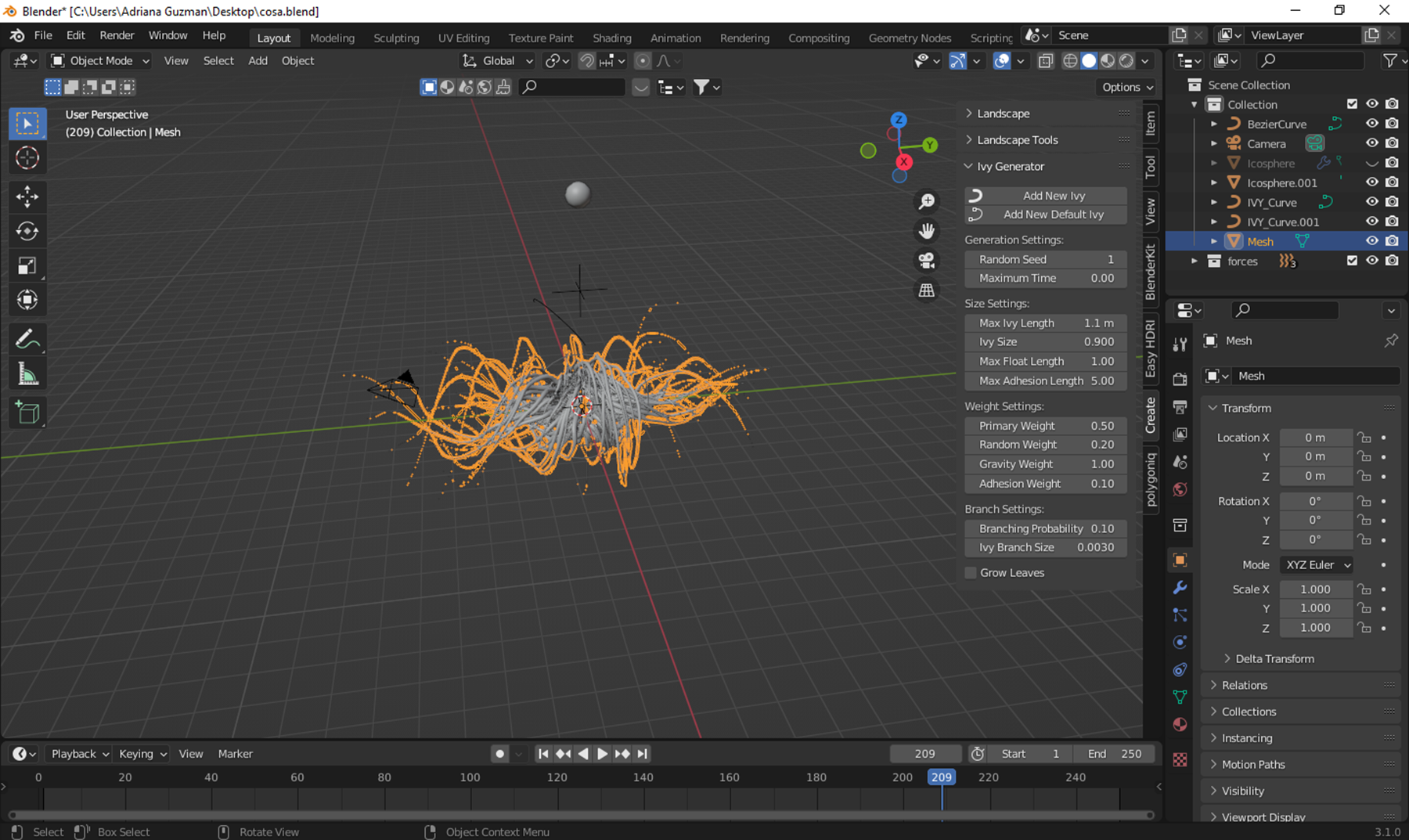Collapse the Ivy Generator panel
This screenshot has height=840, width=1409.
pos(1011,167)
